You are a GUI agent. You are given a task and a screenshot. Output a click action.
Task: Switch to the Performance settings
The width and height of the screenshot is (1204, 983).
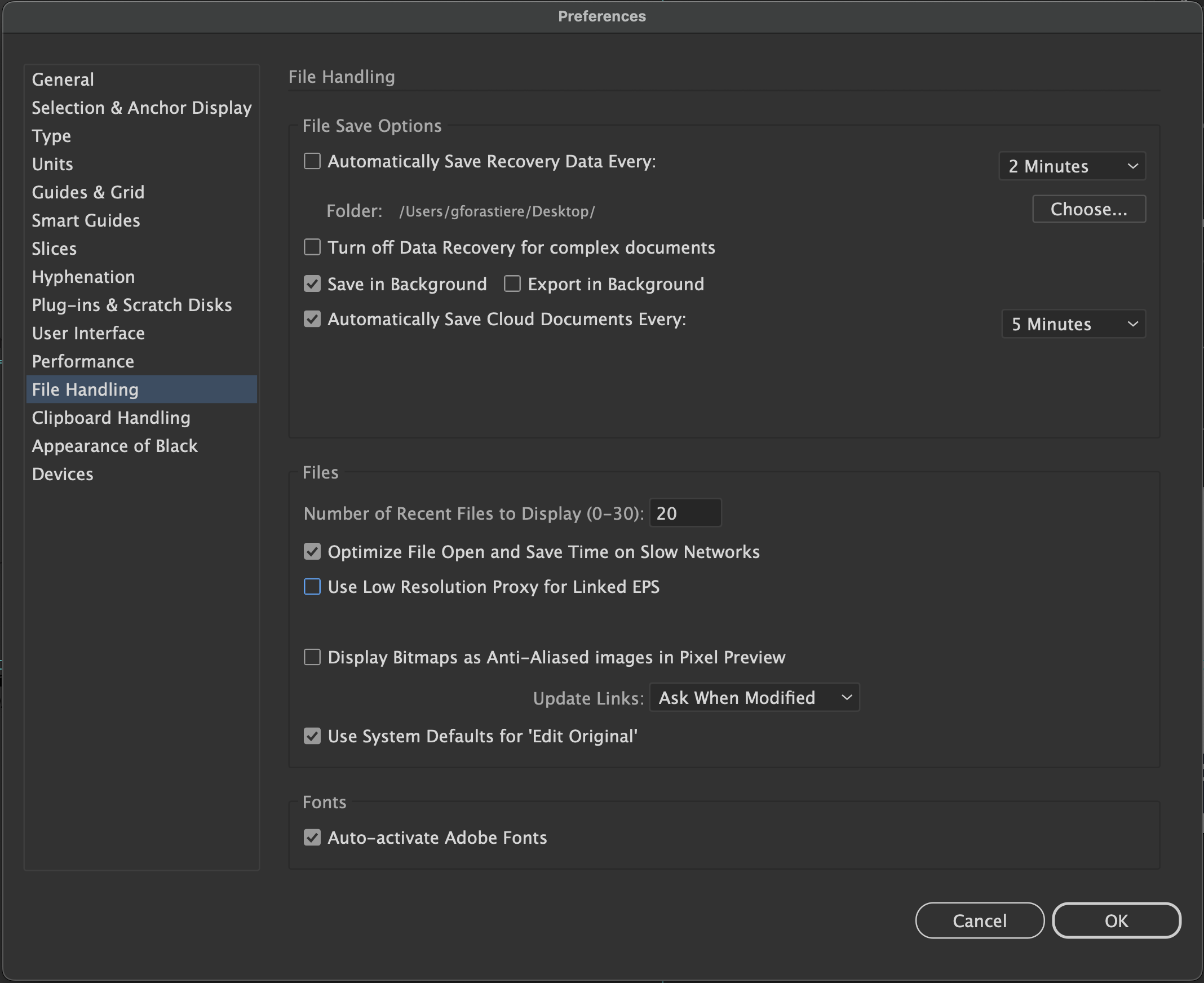83,361
